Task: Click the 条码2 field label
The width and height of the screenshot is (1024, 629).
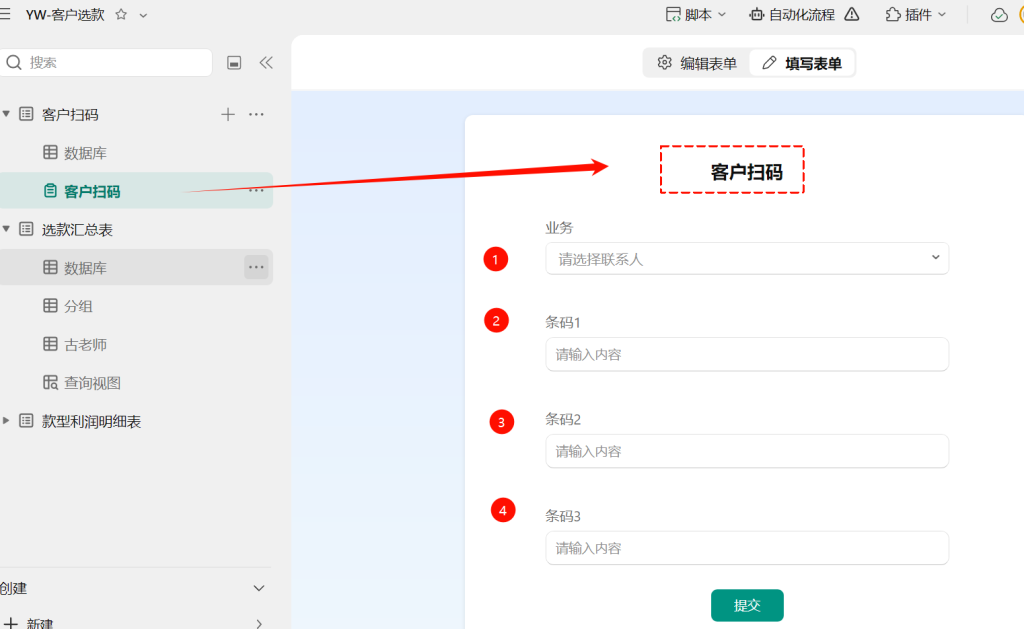Action: tap(563, 419)
